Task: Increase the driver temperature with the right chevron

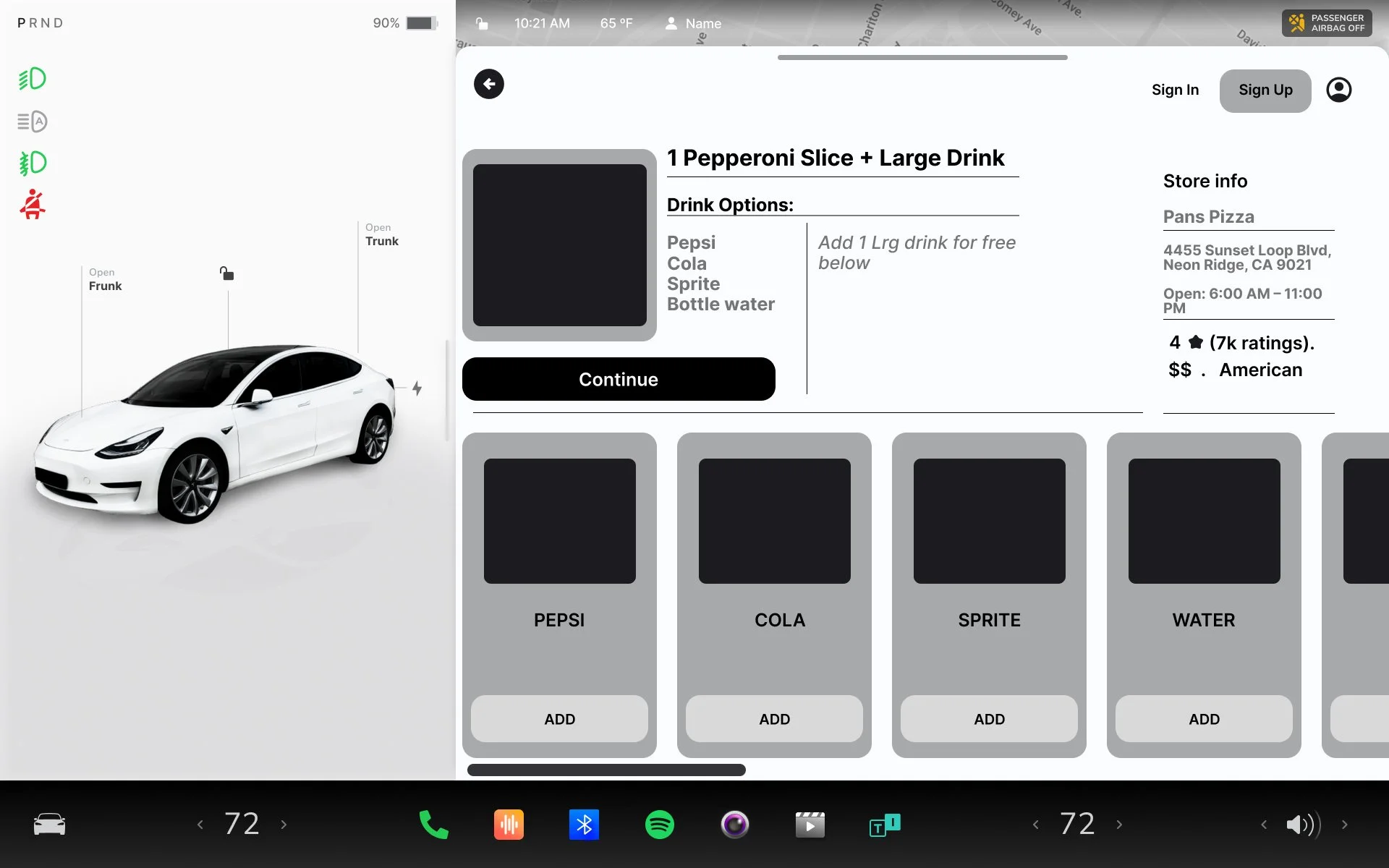Action: (284, 825)
